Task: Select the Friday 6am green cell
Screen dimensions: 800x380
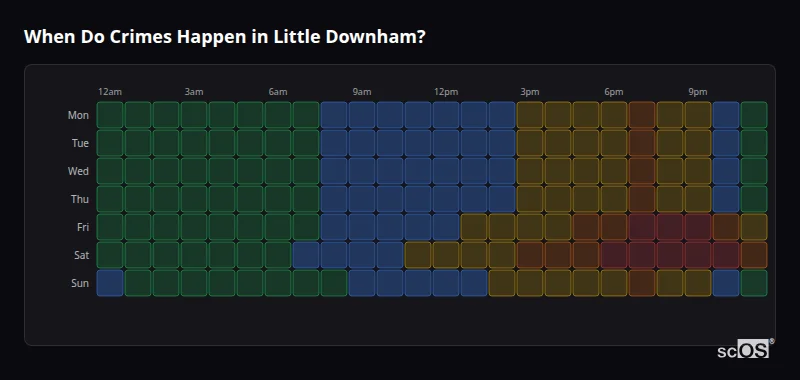Action: click(x=278, y=227)
